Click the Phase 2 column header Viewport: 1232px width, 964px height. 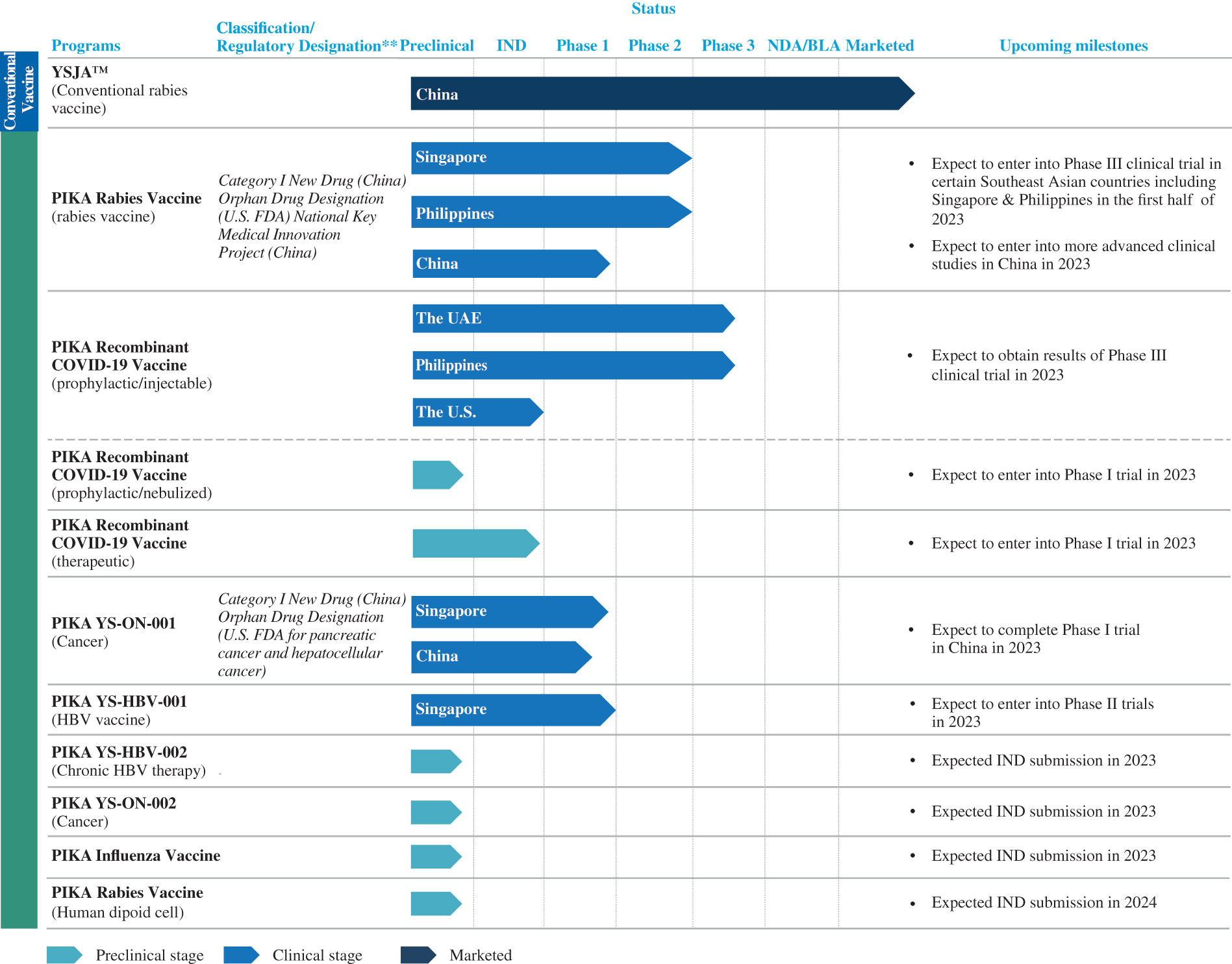655,45
